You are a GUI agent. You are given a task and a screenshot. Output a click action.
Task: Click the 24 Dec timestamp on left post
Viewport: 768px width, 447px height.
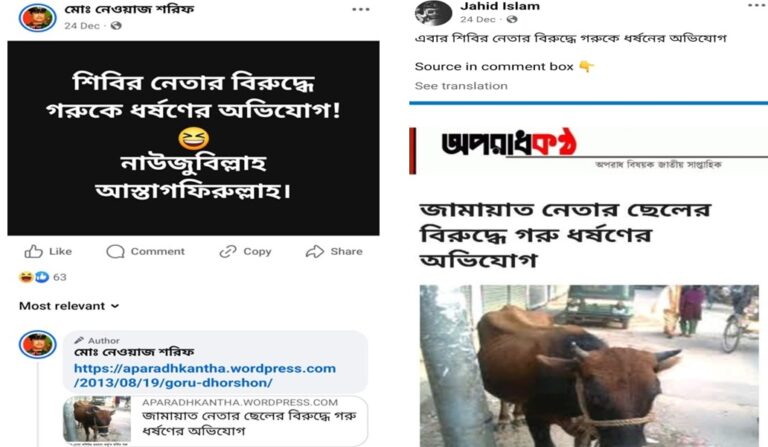(82, 25)
